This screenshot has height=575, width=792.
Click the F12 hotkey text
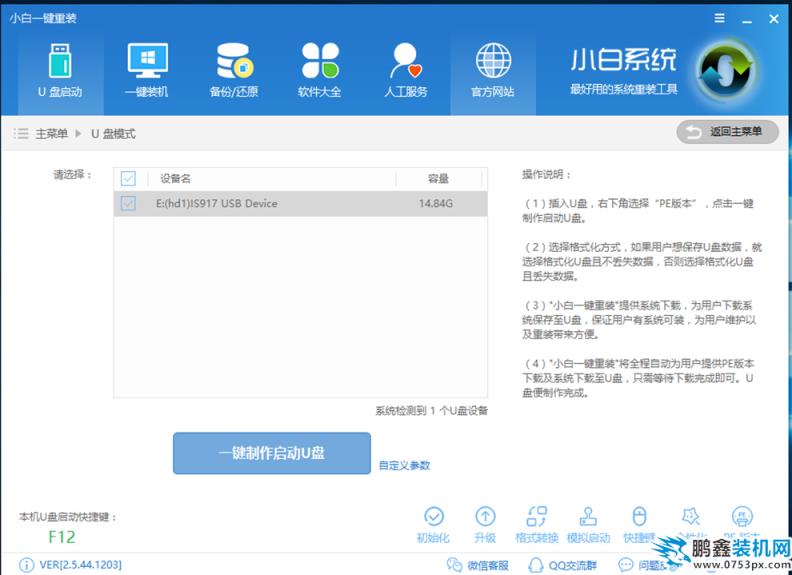[x=62, y=537]
